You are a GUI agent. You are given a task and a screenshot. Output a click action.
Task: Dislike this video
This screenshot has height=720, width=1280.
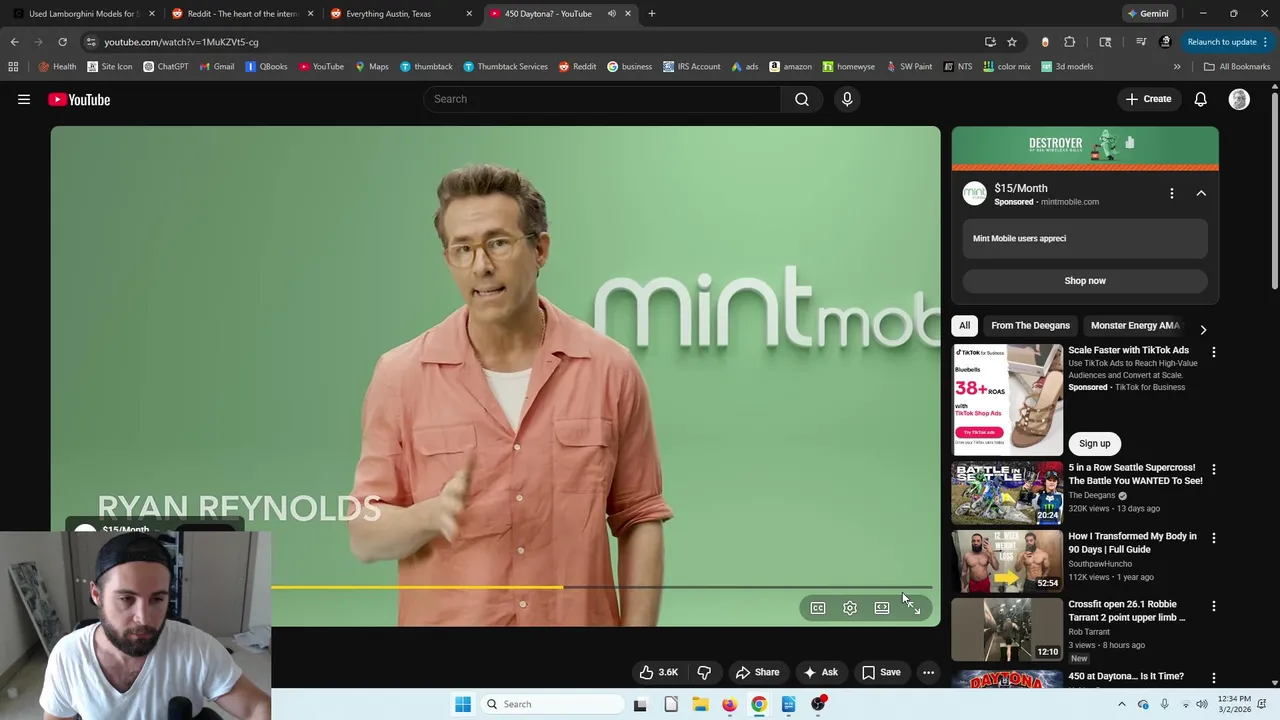coord(704,672)
